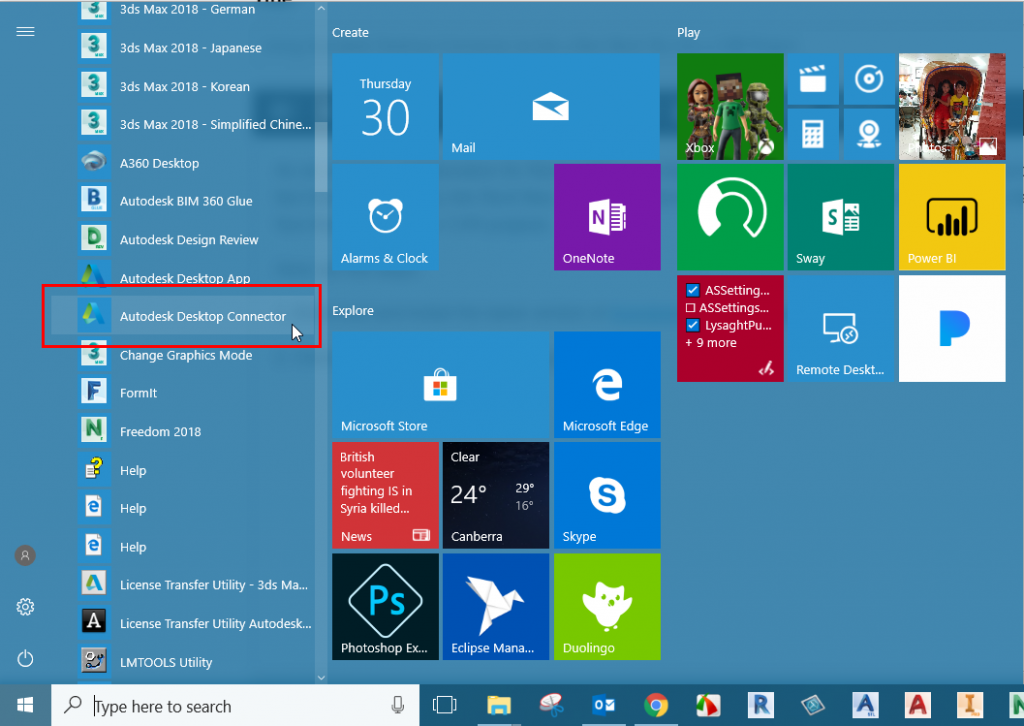Click the app list scrollbar thumb

[321, 156]
